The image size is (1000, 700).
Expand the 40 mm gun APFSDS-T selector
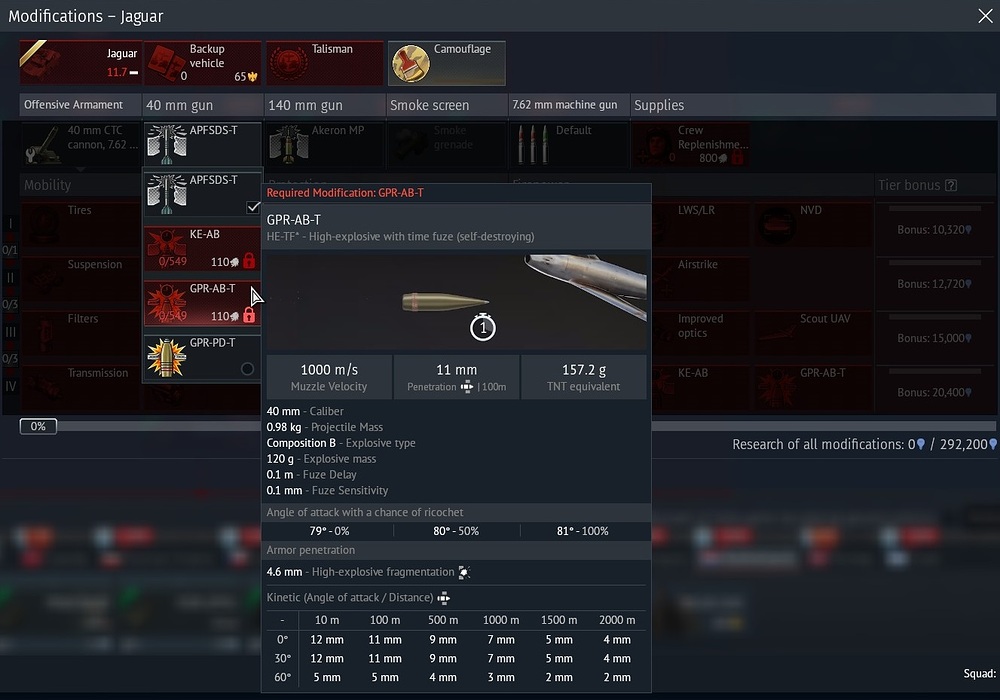(203, 144)
